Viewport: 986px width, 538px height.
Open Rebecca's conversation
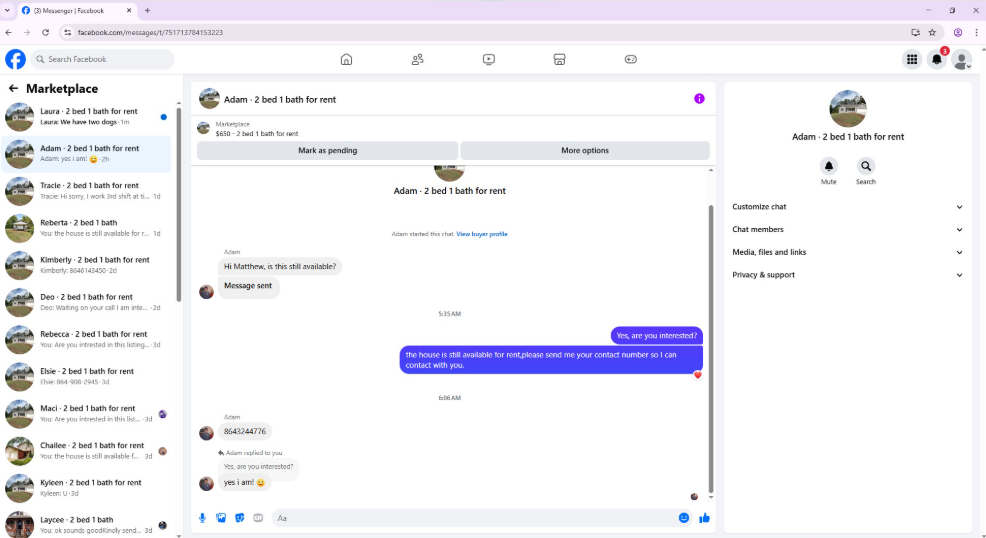click(86, 339)
